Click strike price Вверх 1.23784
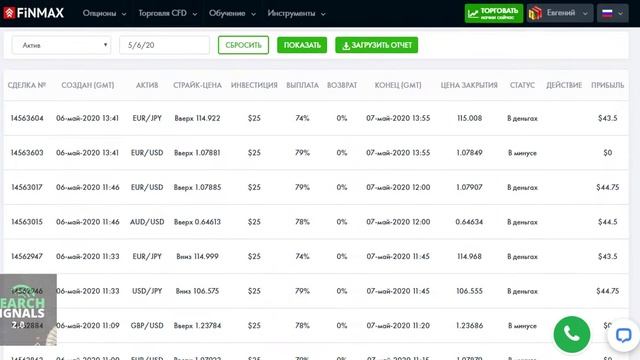This screenshot has height=360, width=640. point(197,326)
